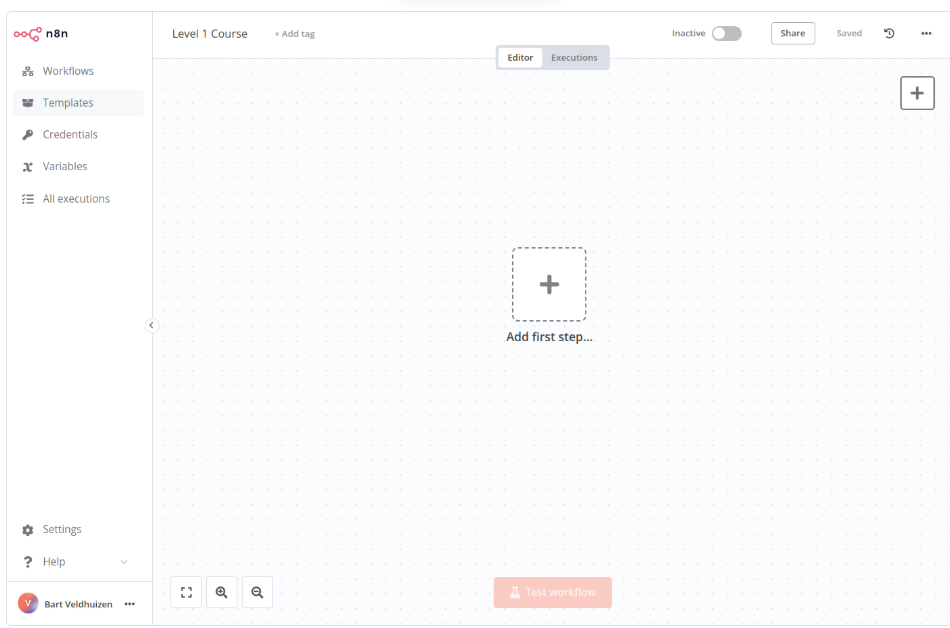The image size is (950, 628).
Task: Switch to the Executions tab
Action: (574, 57)
